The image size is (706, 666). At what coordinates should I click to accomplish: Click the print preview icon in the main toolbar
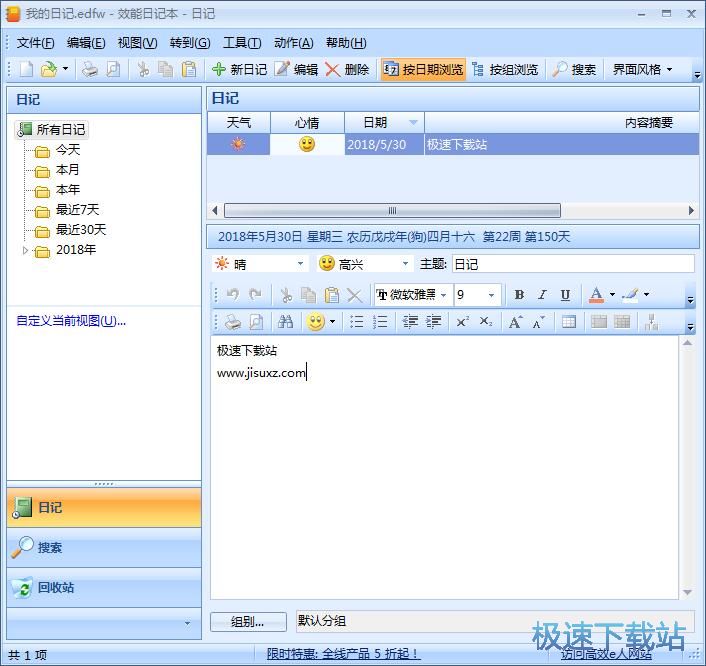pos(113,69)
